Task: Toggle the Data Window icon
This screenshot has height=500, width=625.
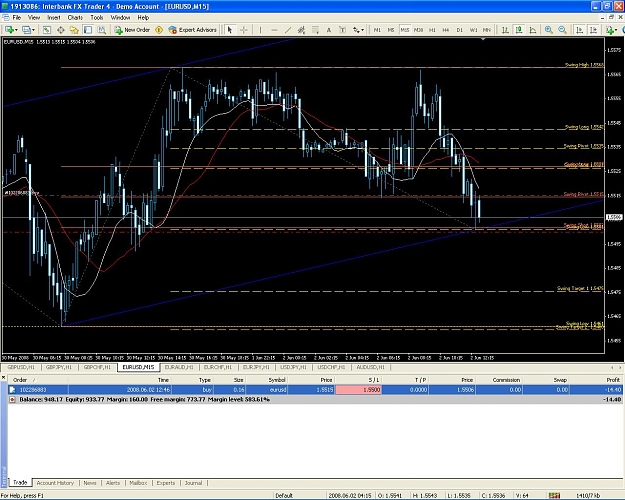Action: click(x=61, y=30)
